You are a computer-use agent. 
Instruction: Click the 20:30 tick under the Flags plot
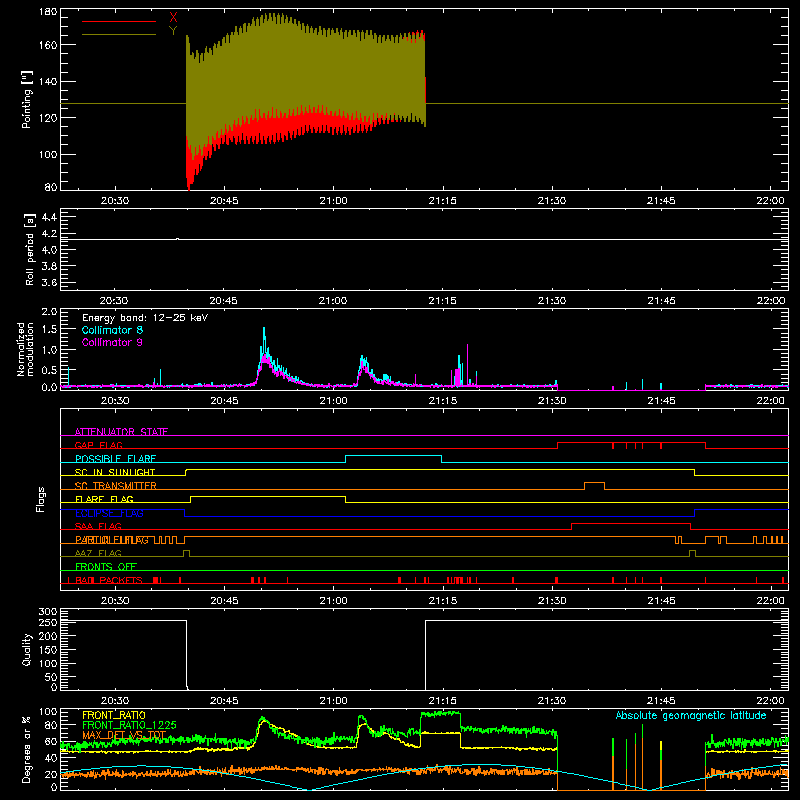click(114, 601)
